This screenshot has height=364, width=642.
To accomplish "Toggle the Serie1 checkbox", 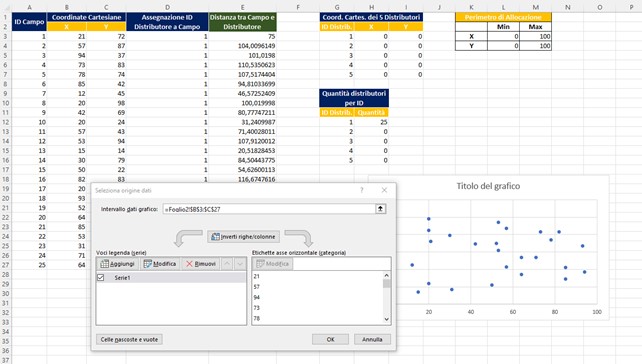I will [101, 278].
